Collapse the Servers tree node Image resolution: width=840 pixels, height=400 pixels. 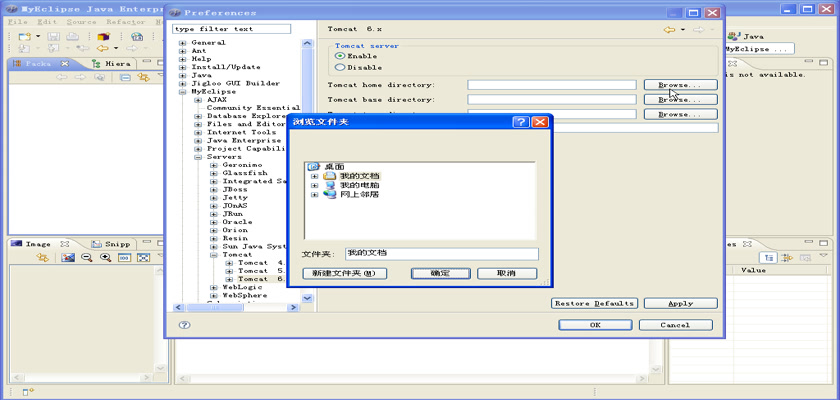(x=198, y=157)
